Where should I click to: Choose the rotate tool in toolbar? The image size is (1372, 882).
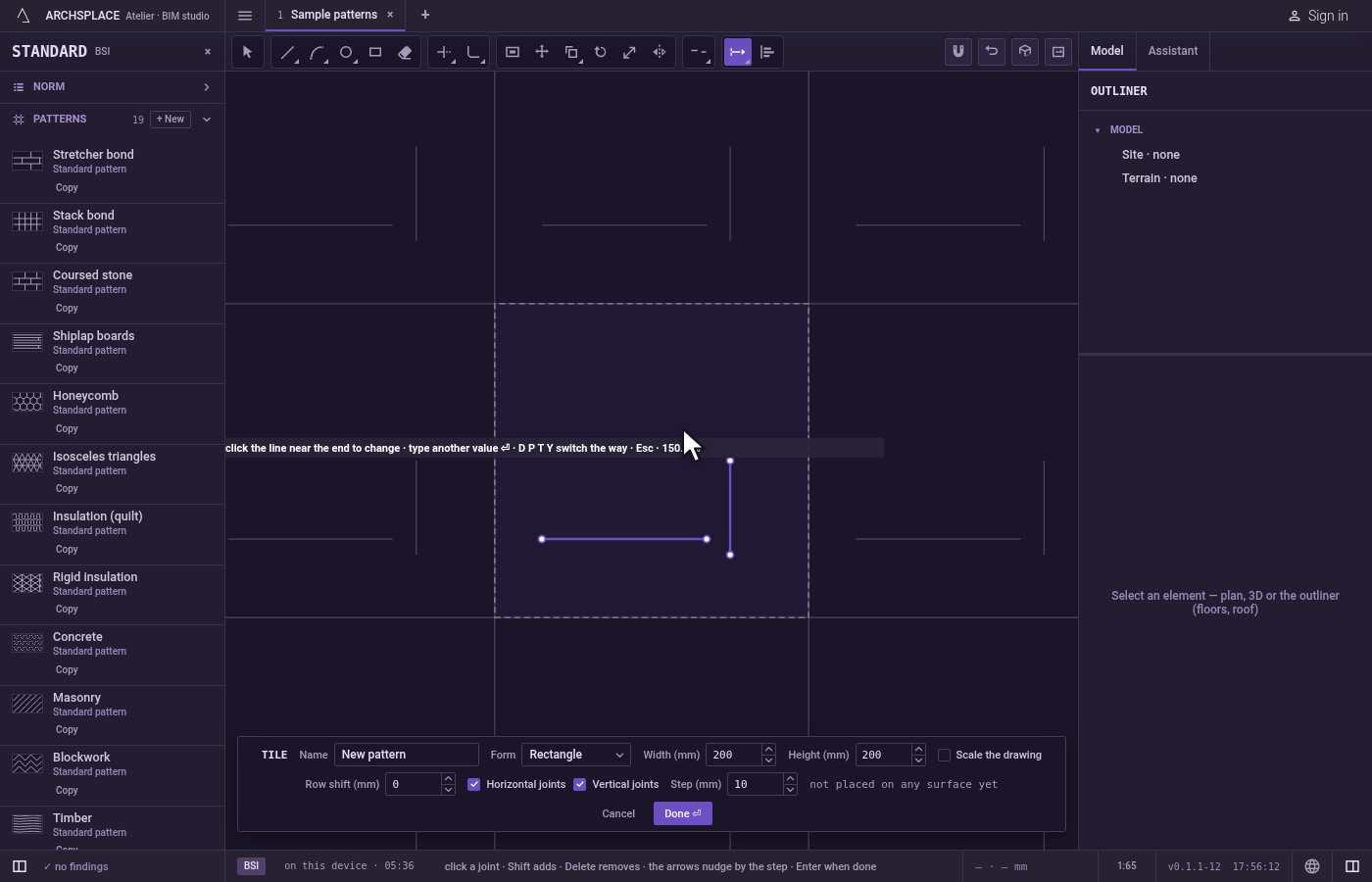tap(601, 52)
